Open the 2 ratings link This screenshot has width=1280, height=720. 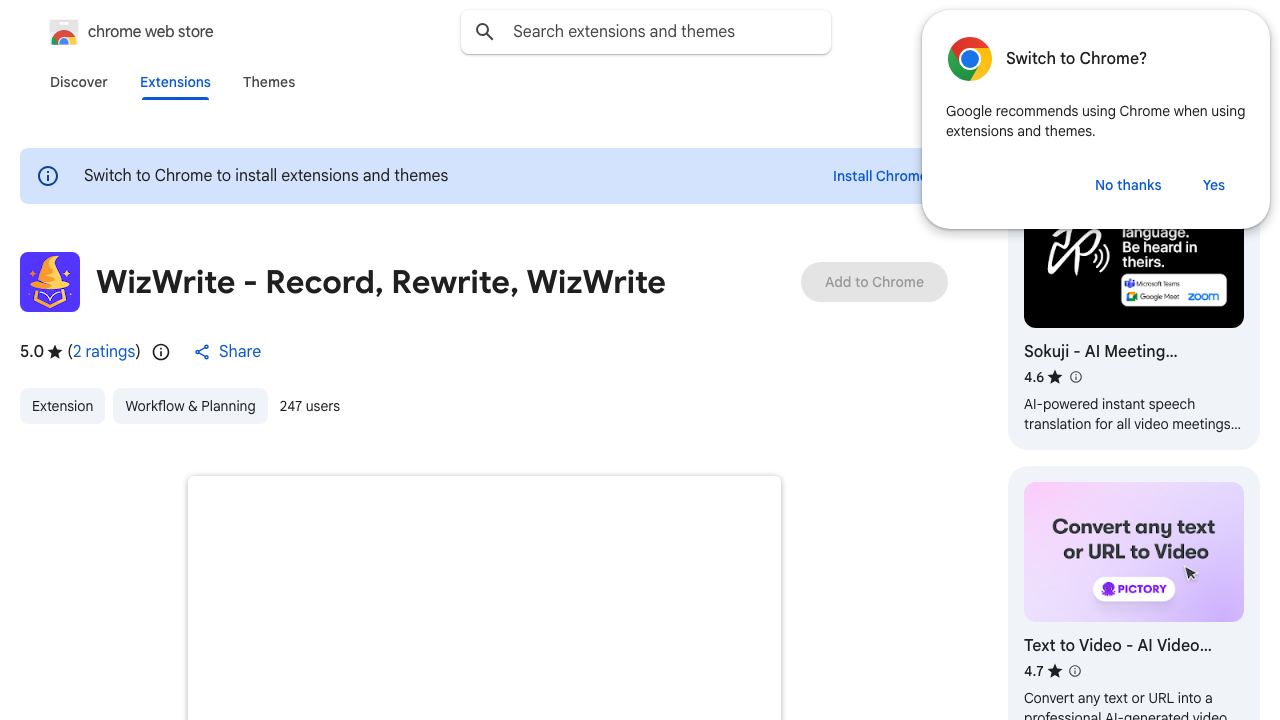[104, 352]
